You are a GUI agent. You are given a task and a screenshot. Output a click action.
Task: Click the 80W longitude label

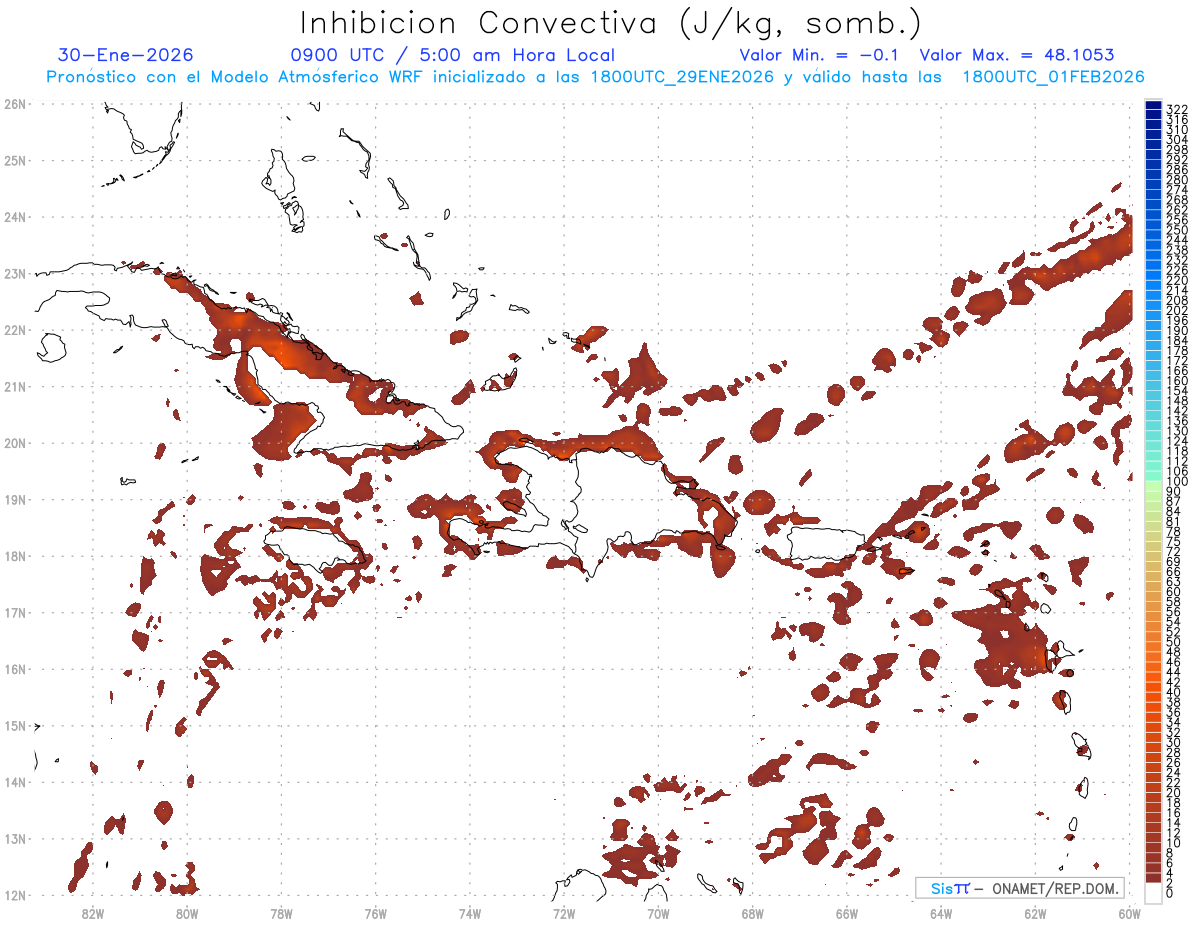[x=187, y=913]
